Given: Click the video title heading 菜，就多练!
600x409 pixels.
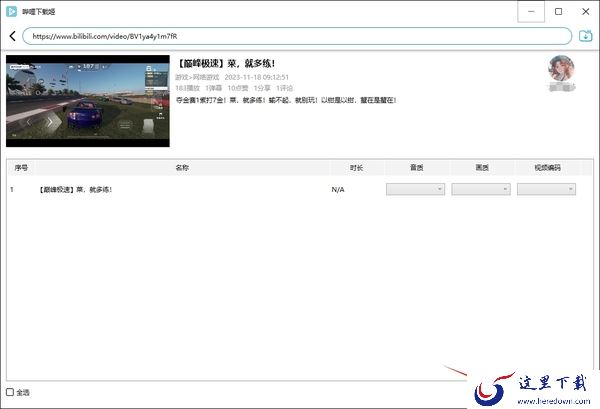Looking at the screenshot, I should click(226, 63).
